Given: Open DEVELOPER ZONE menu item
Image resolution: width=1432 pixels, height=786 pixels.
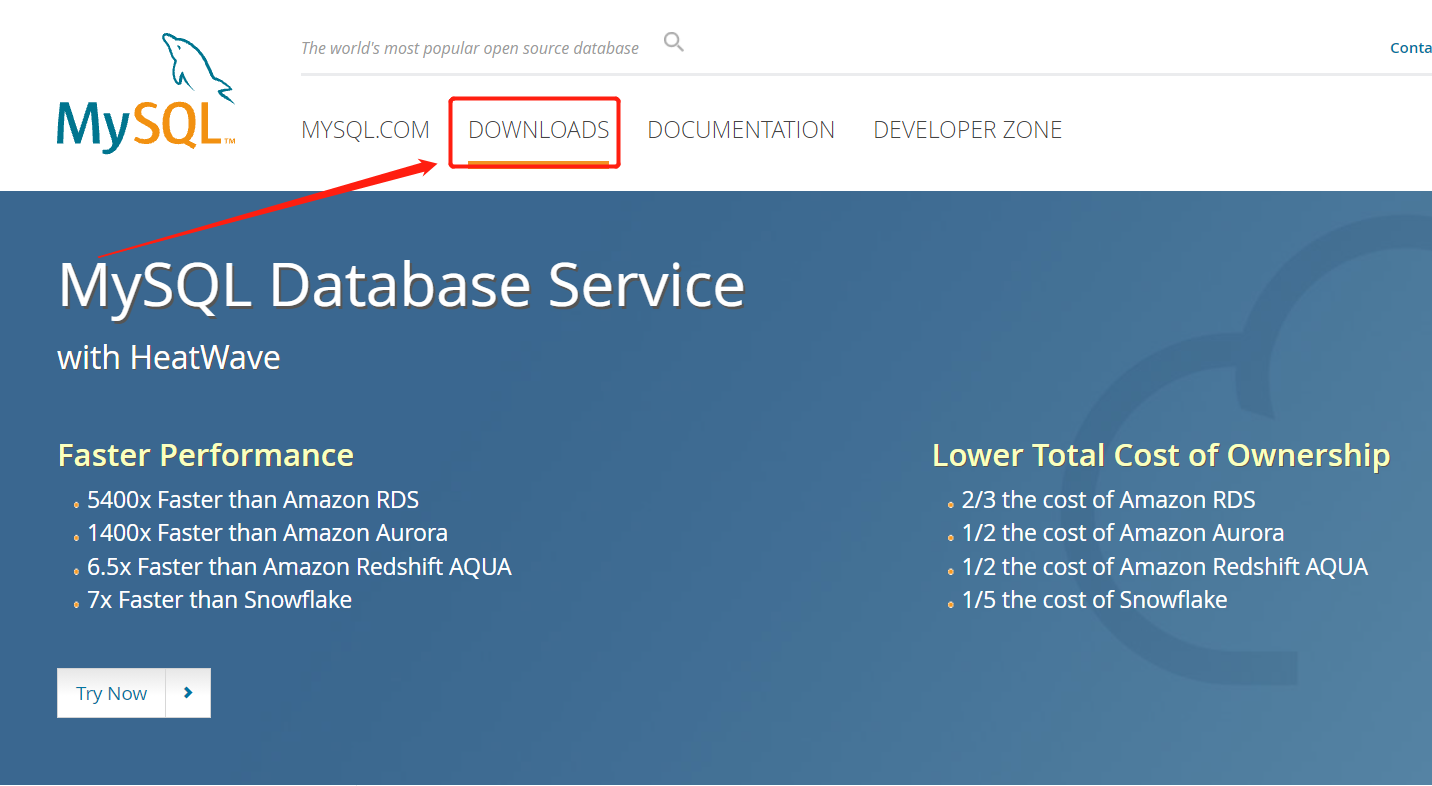Looking at the screenshot, I should pos(967,130).
